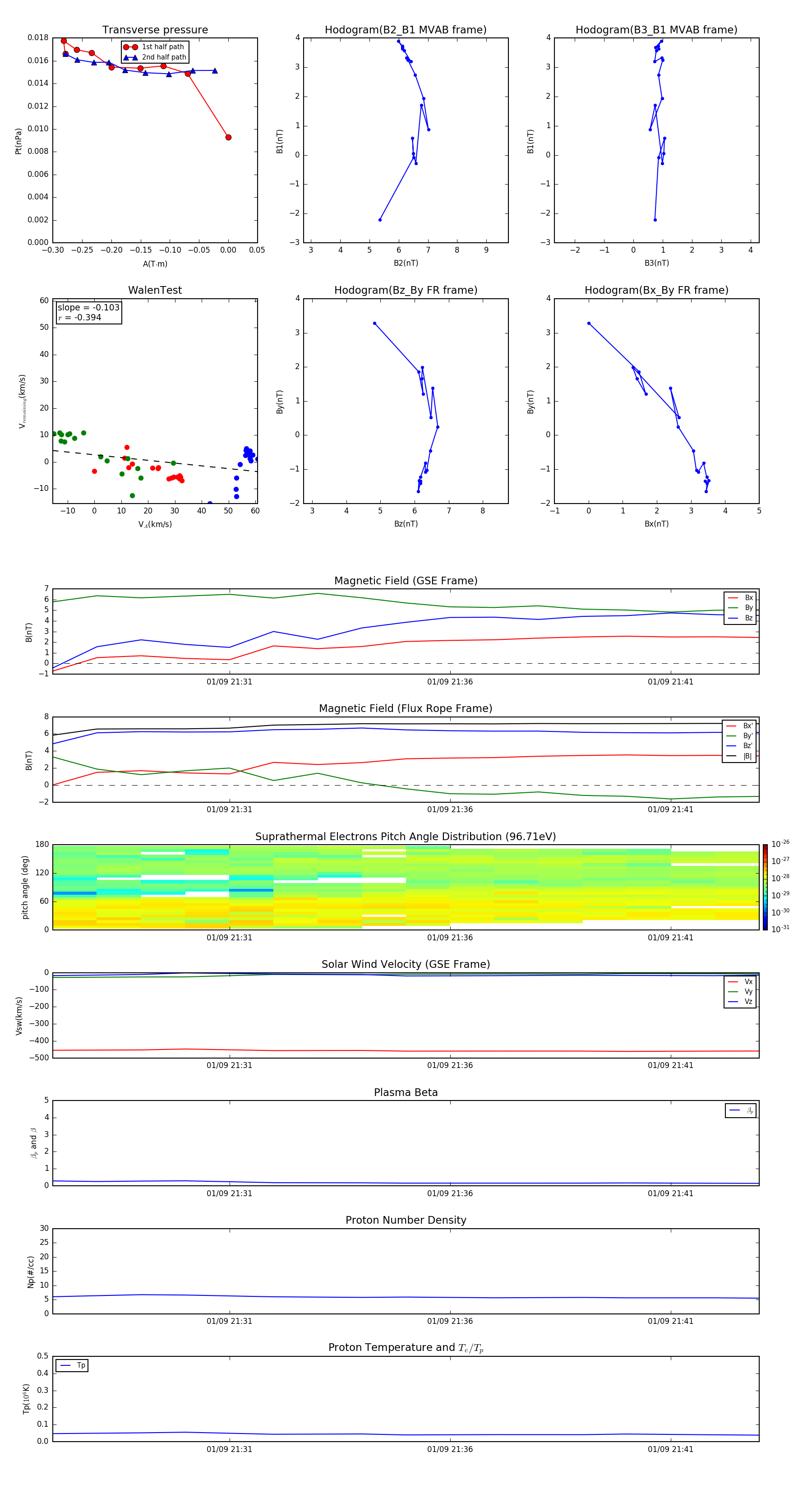812x1489 pixels.
Task: Click 'pitch angle (deg)' axis label
Action: coord(25,887)
